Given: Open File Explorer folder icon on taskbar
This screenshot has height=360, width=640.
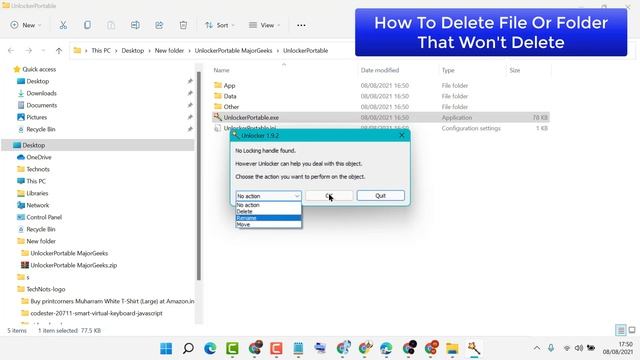Looking at the screenshot, I should (452, 348).
